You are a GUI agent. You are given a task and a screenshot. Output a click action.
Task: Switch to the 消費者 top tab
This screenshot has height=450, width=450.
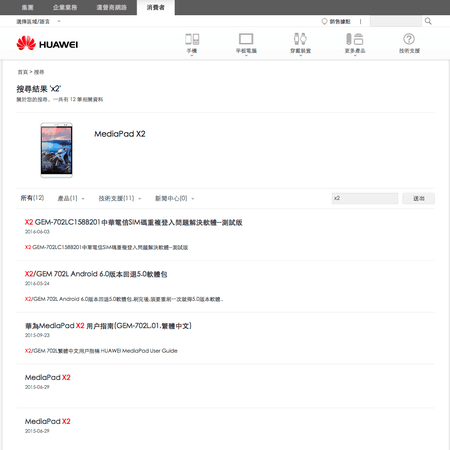[x=156, y=7]
